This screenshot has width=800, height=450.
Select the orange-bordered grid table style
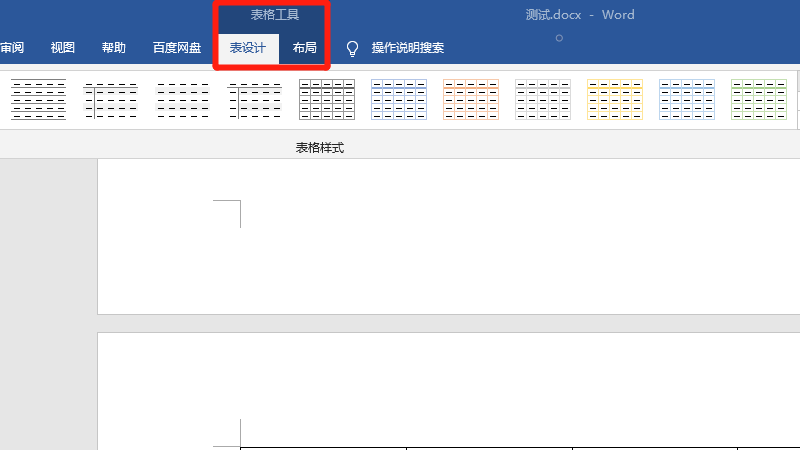[471, 100]
